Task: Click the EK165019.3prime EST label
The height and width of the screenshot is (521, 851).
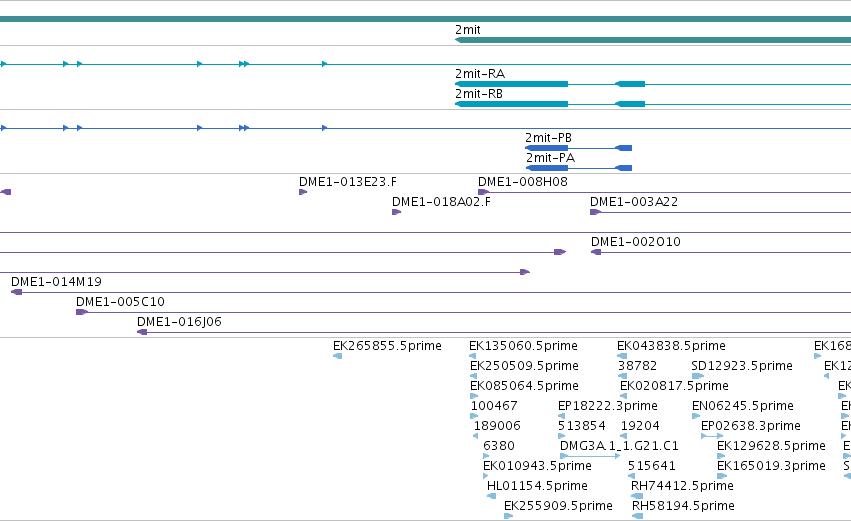Action: (771, 467)
